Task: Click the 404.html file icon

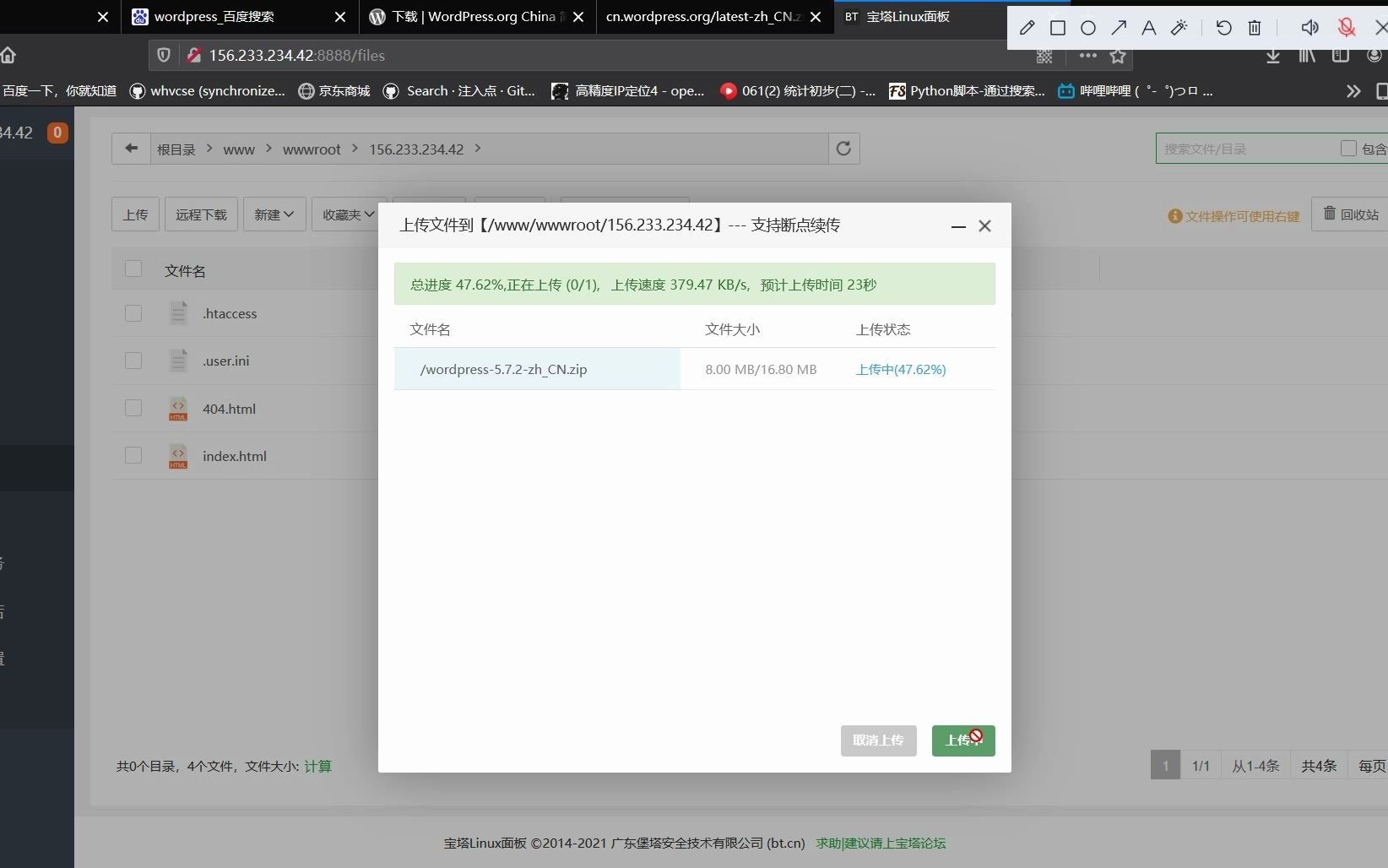Action: click(178, 409)
